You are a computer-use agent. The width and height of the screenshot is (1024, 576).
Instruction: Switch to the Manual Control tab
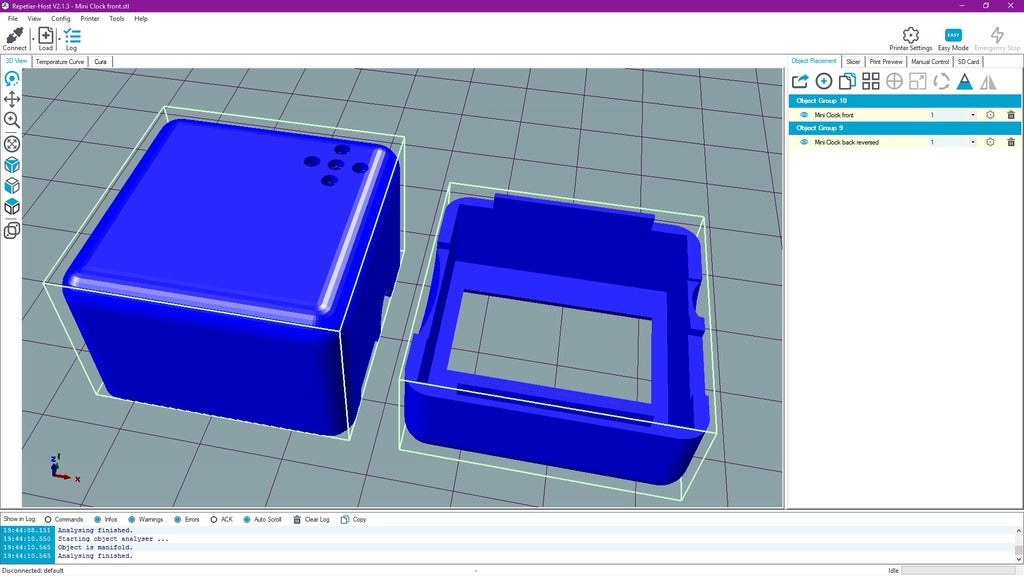(x=930, y=61)
